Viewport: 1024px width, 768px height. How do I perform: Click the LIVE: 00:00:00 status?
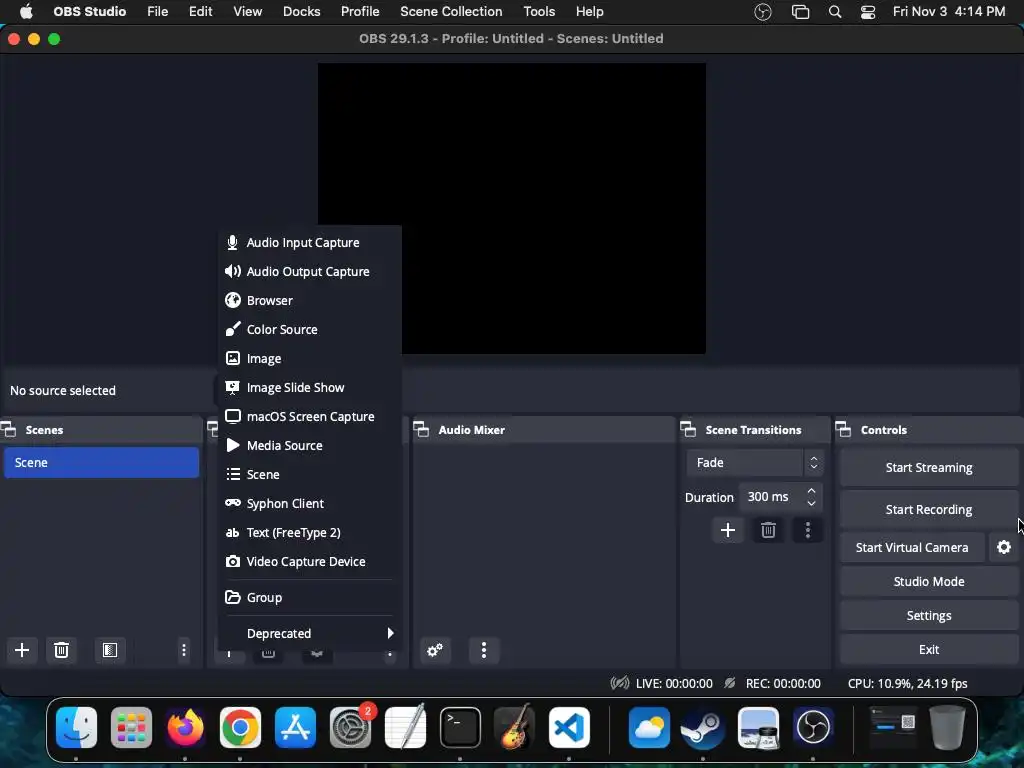pos(674,683)
